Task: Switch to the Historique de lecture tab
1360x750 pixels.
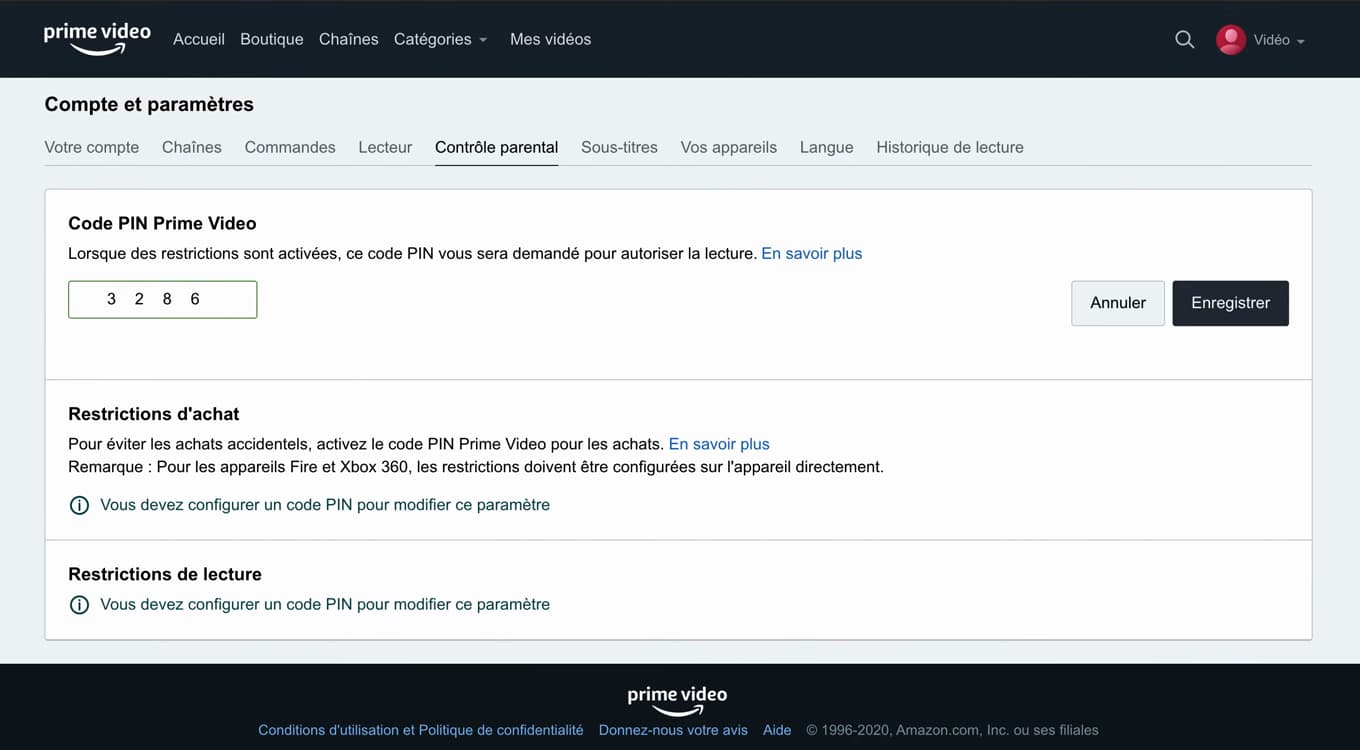Action: tap(950, 147)
